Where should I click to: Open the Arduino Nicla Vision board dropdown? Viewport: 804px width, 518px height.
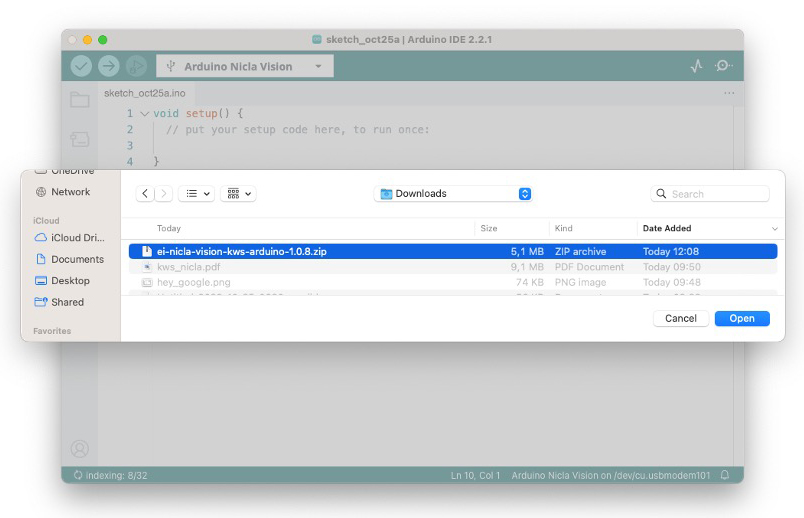click(x=245, y=66)
